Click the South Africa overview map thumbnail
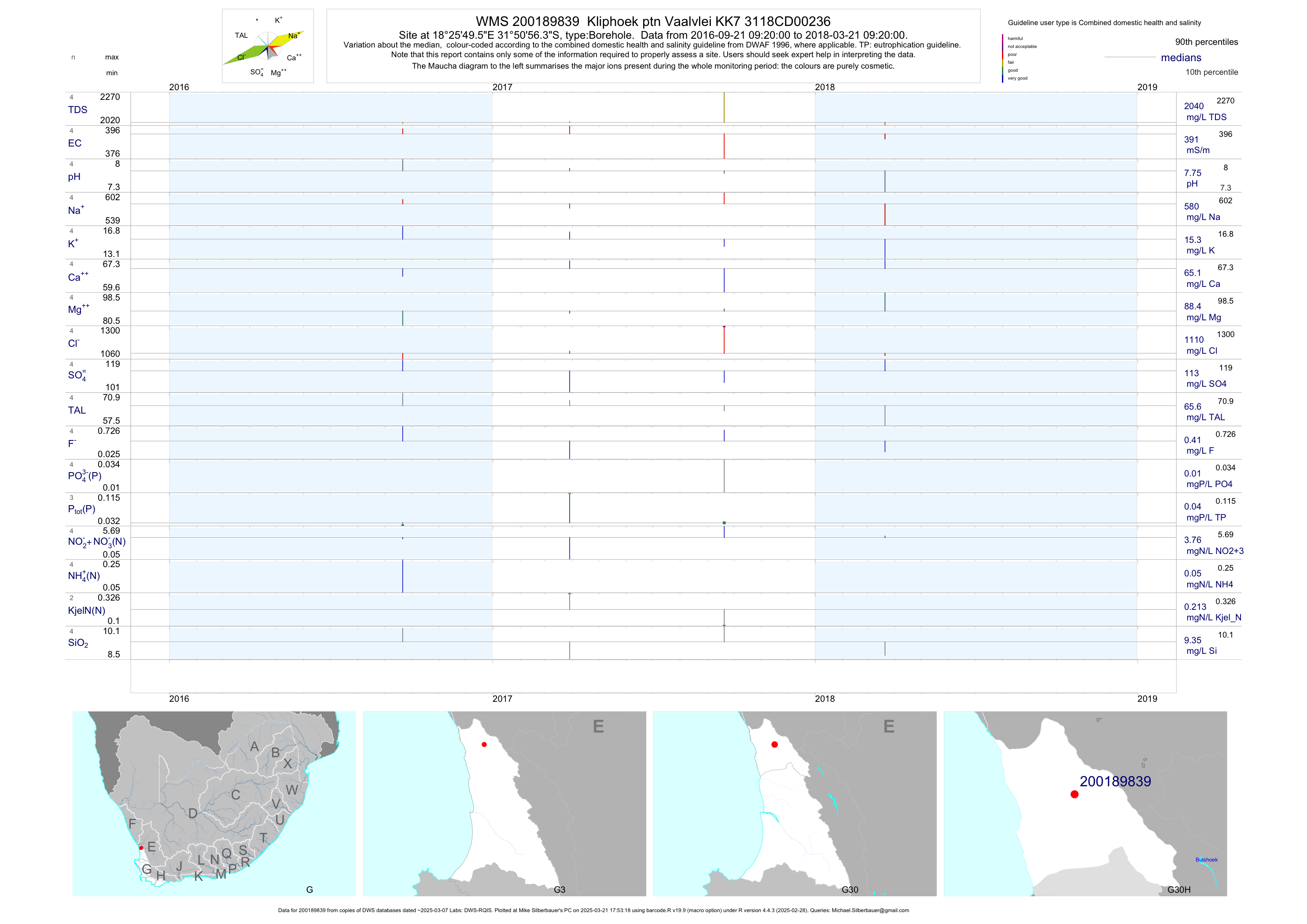Viewport: 1307px width, 924px height. click(214, 803)
